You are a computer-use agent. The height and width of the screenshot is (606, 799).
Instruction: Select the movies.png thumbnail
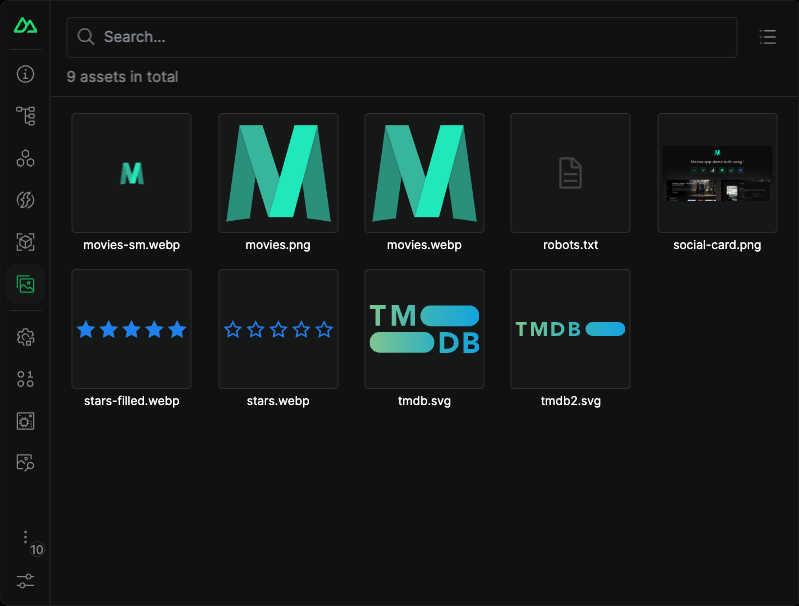tap(278, 173)
